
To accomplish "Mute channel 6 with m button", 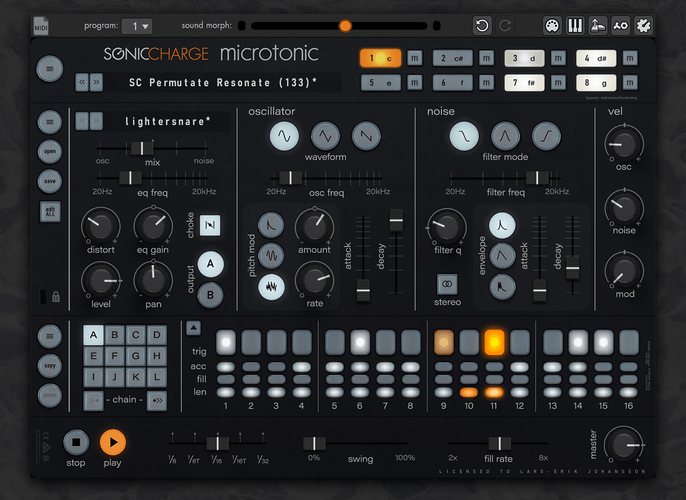I will point(486,82).
